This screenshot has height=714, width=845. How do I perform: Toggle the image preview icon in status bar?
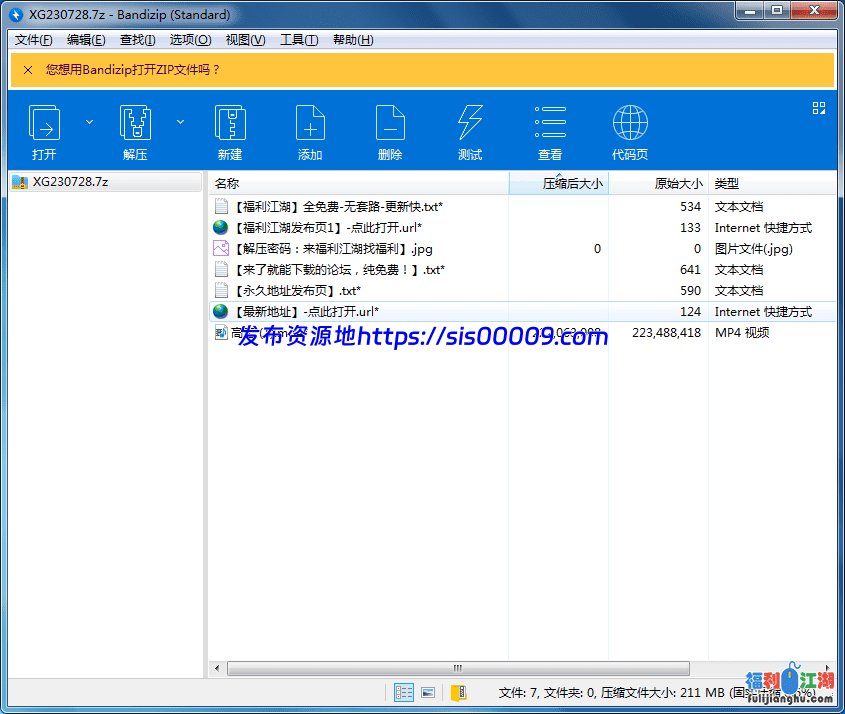[x=430, y=692]
